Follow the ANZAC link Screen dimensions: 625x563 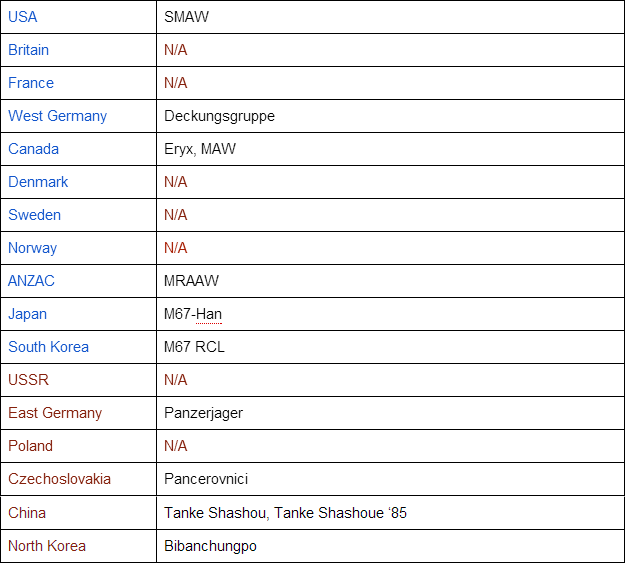31,281
